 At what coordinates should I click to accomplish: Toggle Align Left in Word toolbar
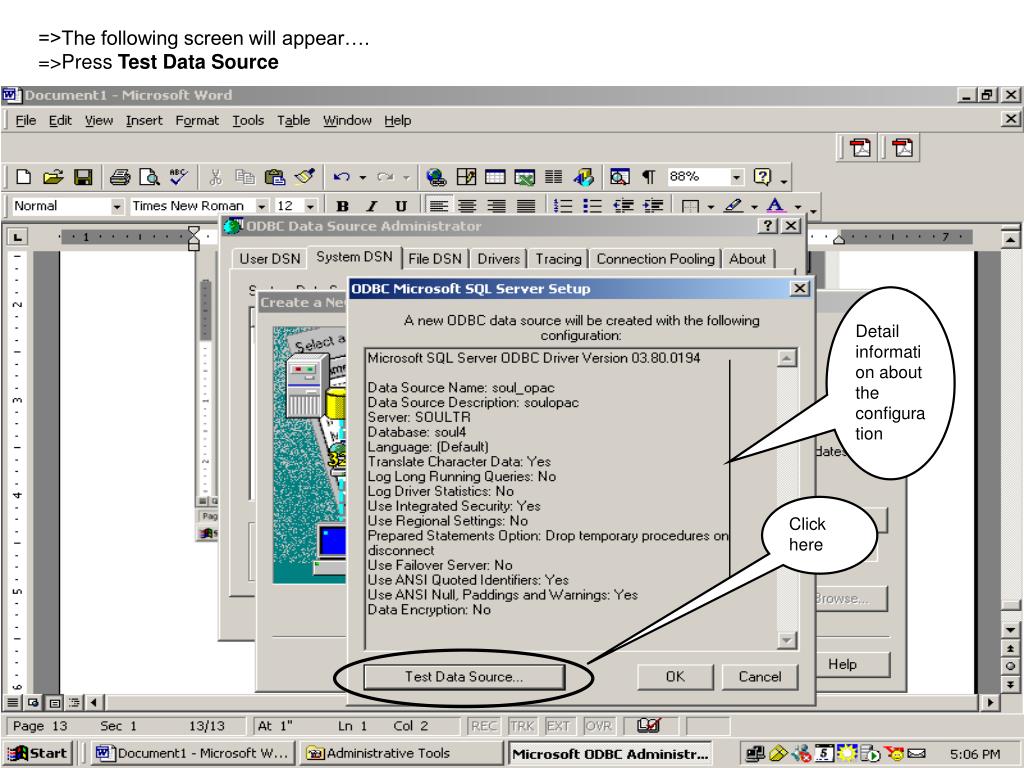pos(438,206)
